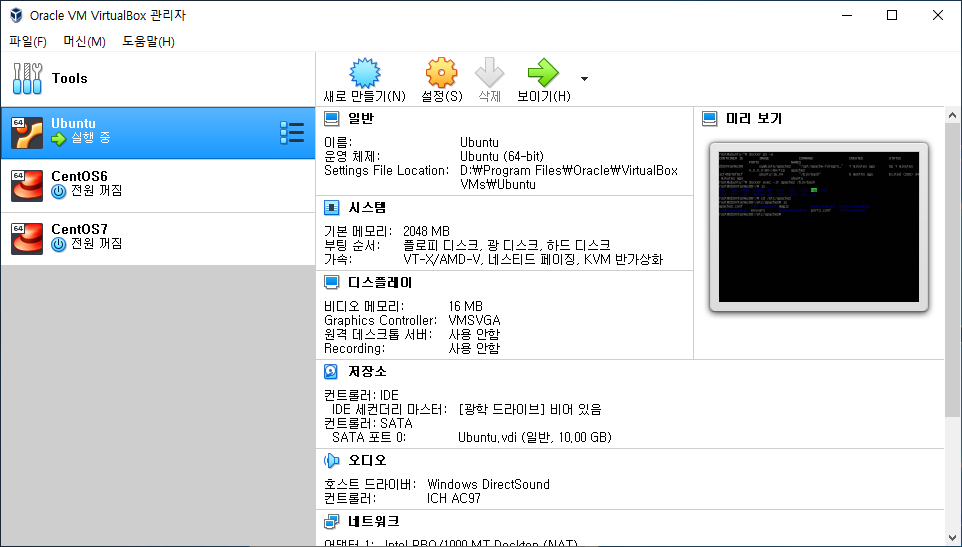Open the 저장소 section title link
The image size is (962, 547).
pos(367,372)
